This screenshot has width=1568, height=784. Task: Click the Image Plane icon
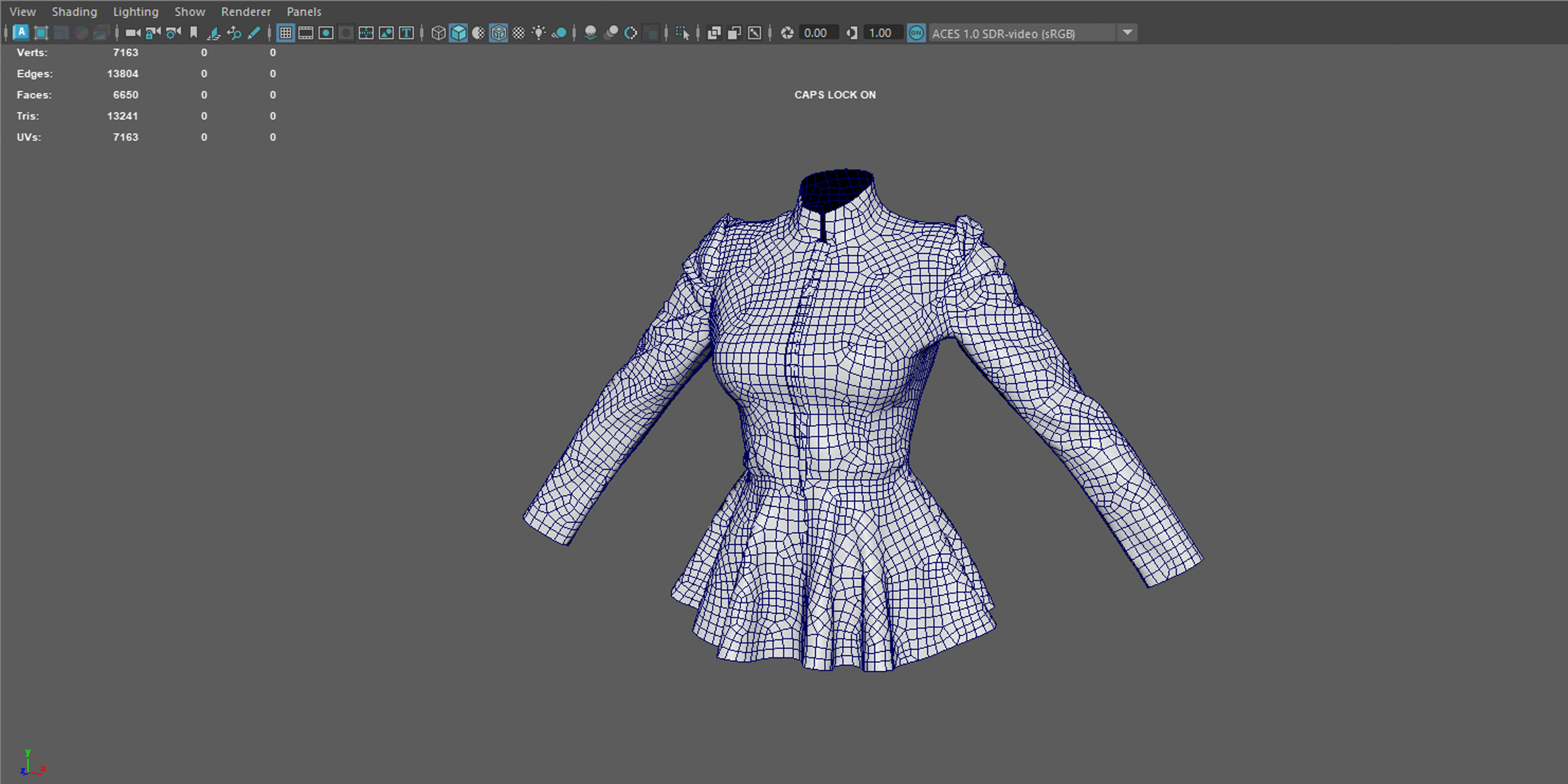214,33
